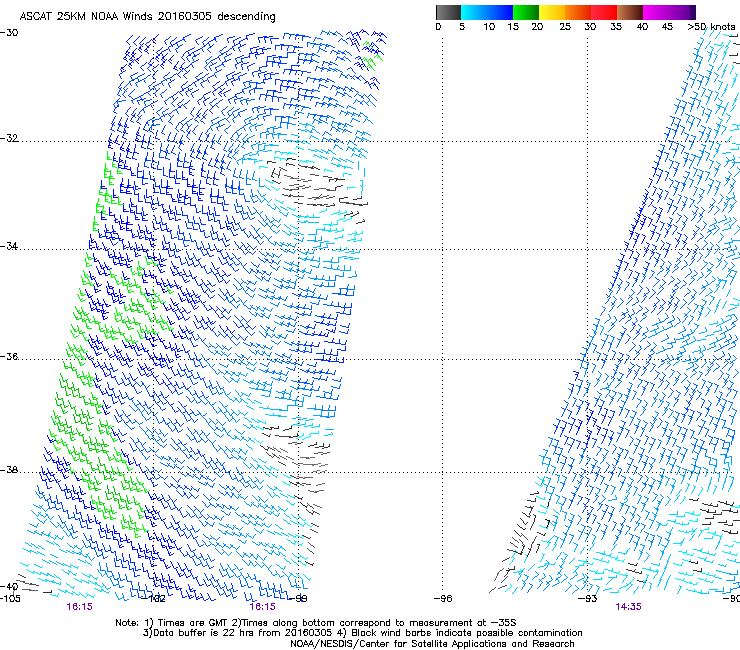Click the green 15-20 knots color swatch

526,12
